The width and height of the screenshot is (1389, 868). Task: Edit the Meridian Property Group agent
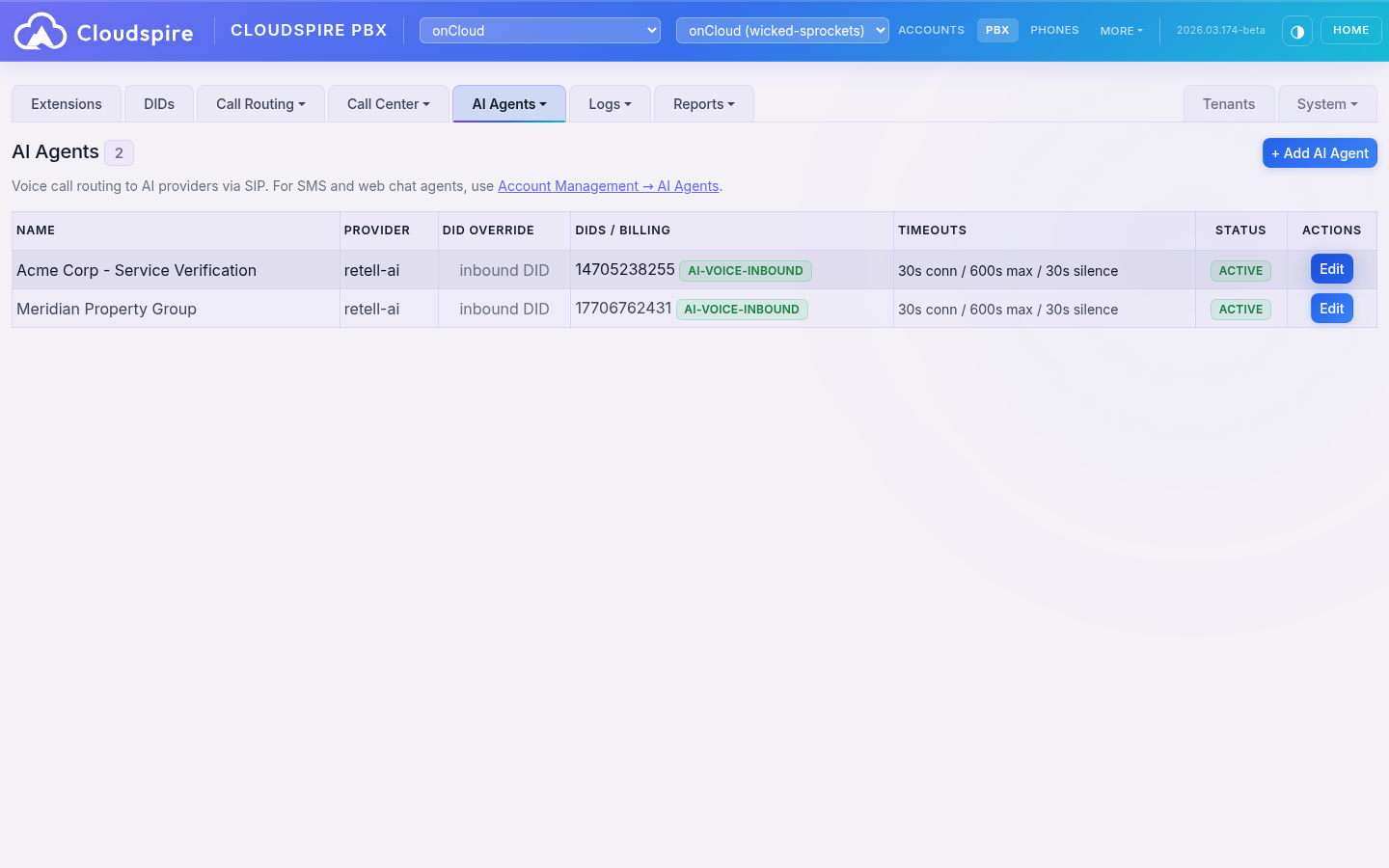point(1331,308)
